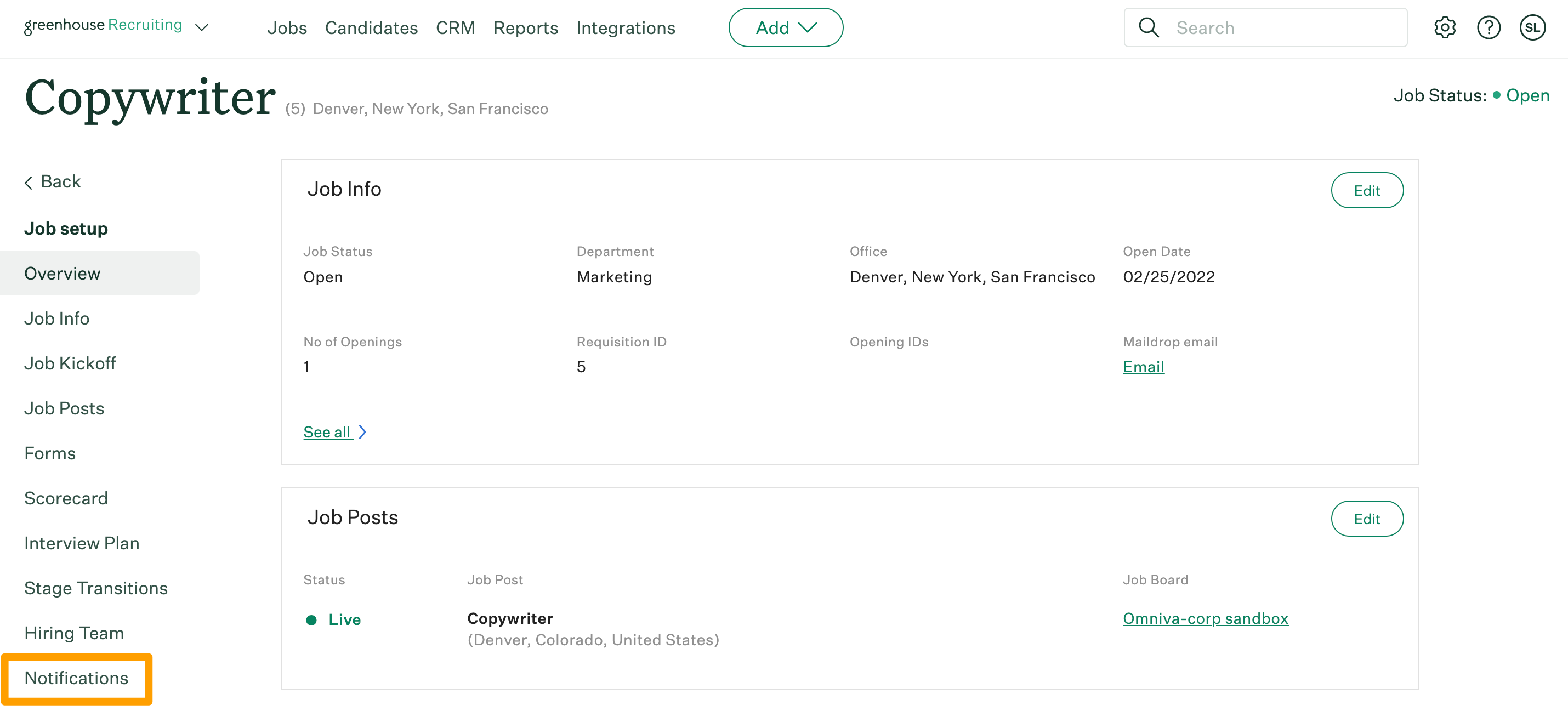This screenshot has height=728, width=1568.
Task: Edit the Job Posts section
Action: [1367, 519]
